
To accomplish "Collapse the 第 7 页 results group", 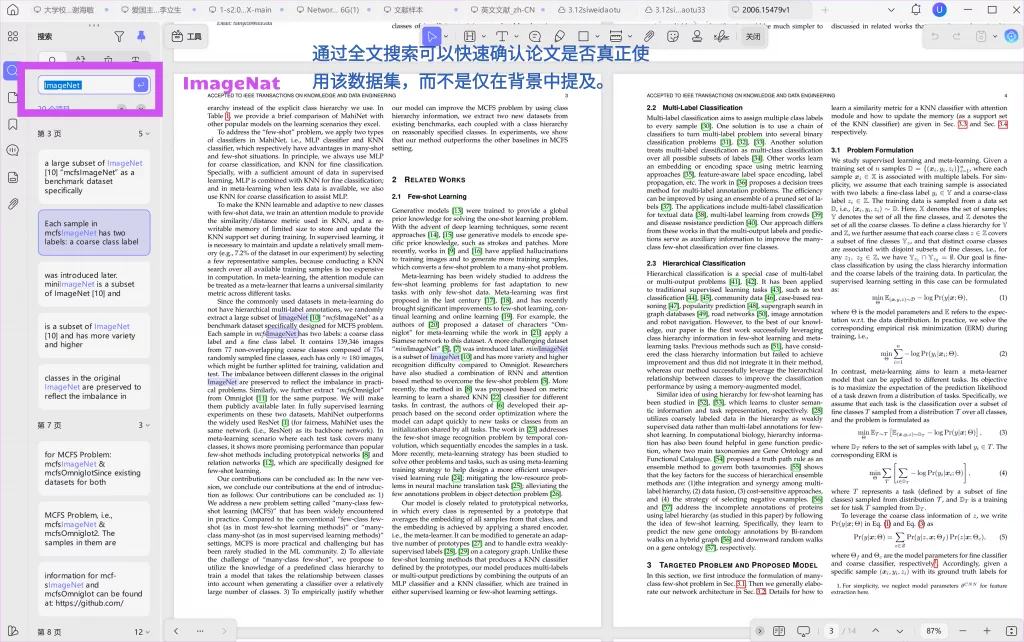I will [146, 425].
